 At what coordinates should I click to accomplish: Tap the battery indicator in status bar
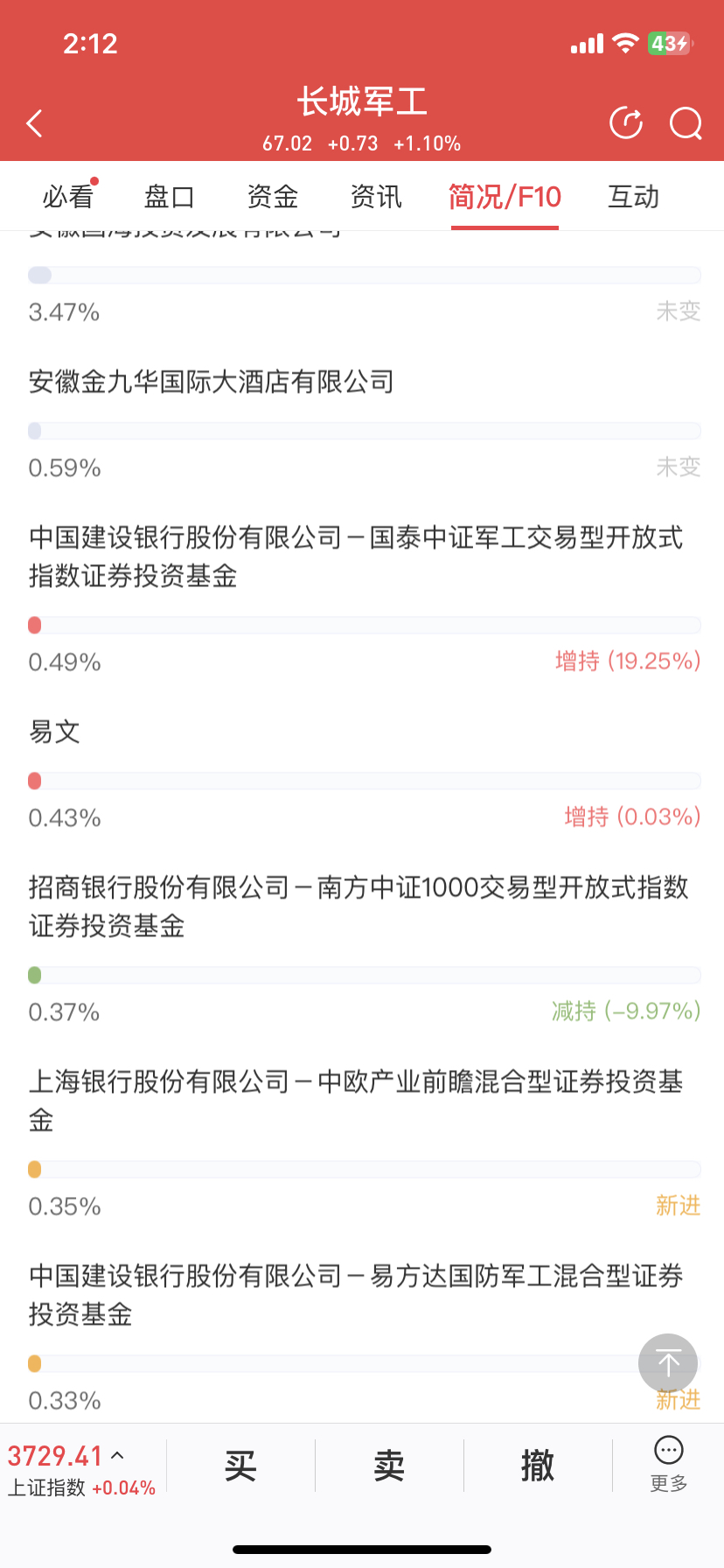pos(670,44)
